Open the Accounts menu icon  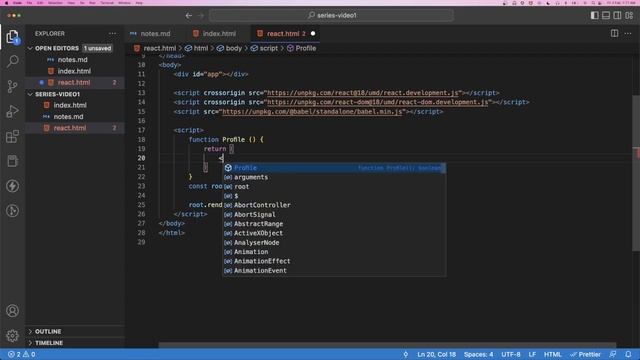(12, 311)
